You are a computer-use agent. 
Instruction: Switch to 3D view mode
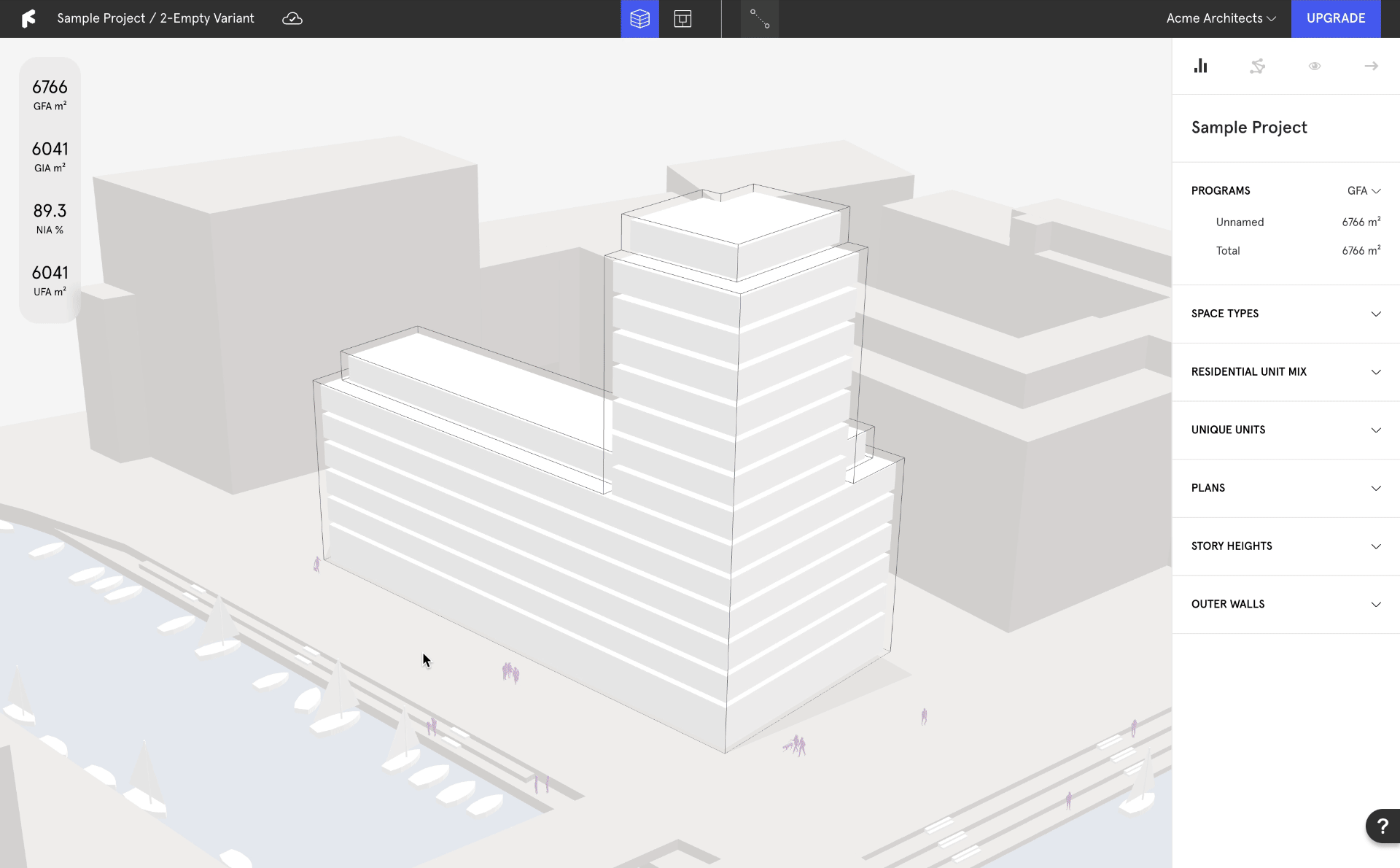coord(639,18)
